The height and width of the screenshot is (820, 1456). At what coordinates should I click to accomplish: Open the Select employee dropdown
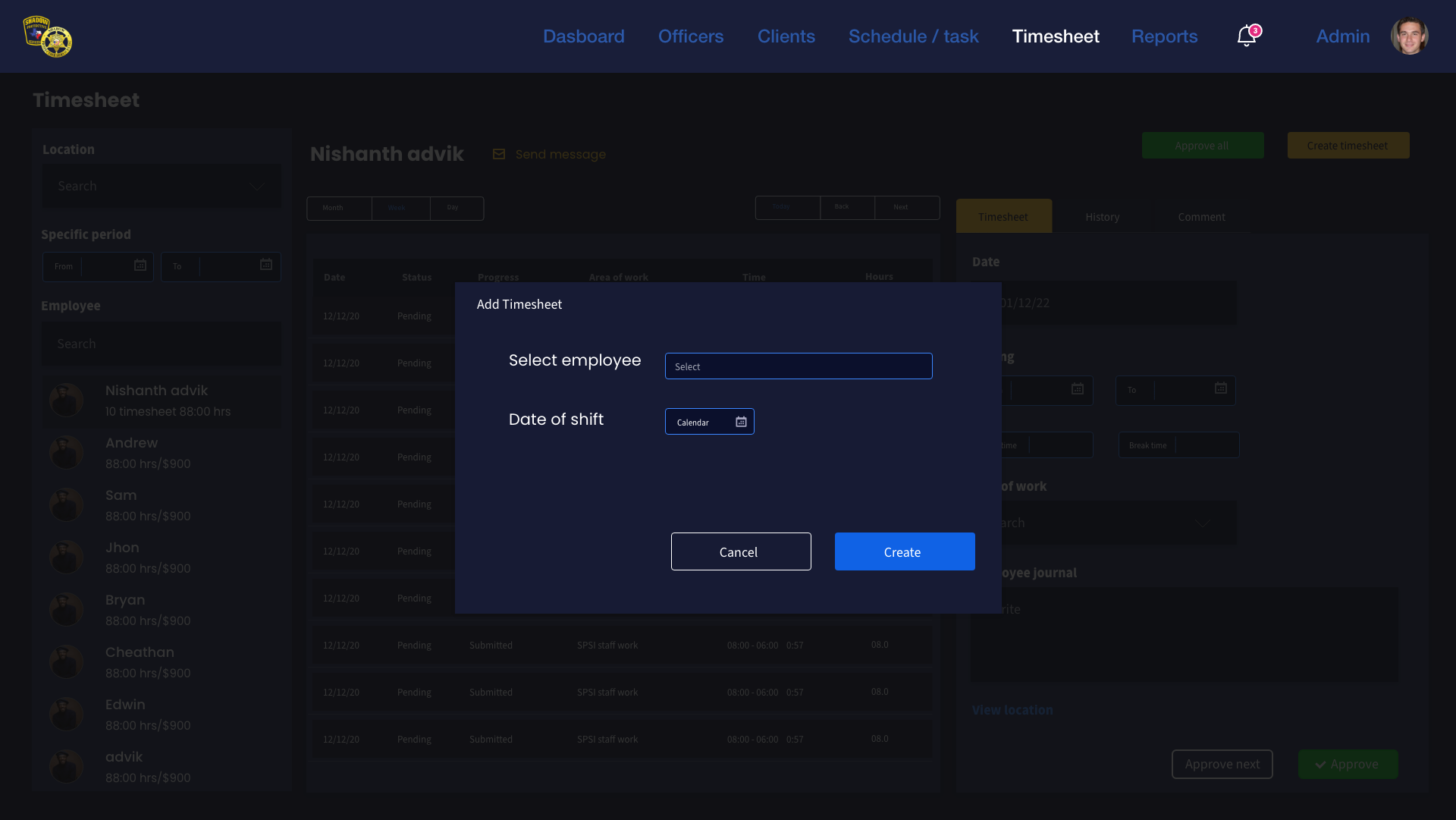pos(798,366)
